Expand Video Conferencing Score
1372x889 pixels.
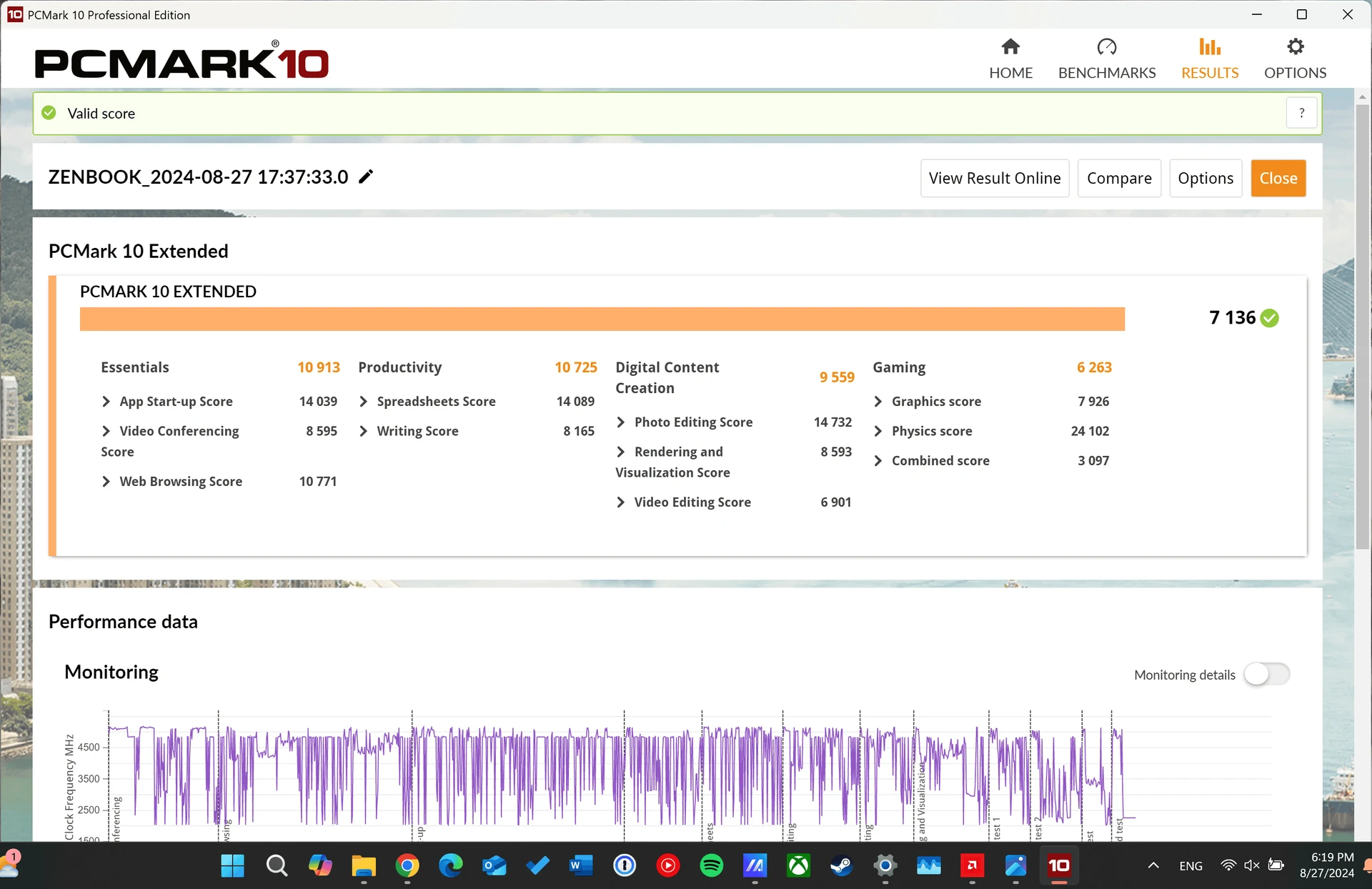106,431
